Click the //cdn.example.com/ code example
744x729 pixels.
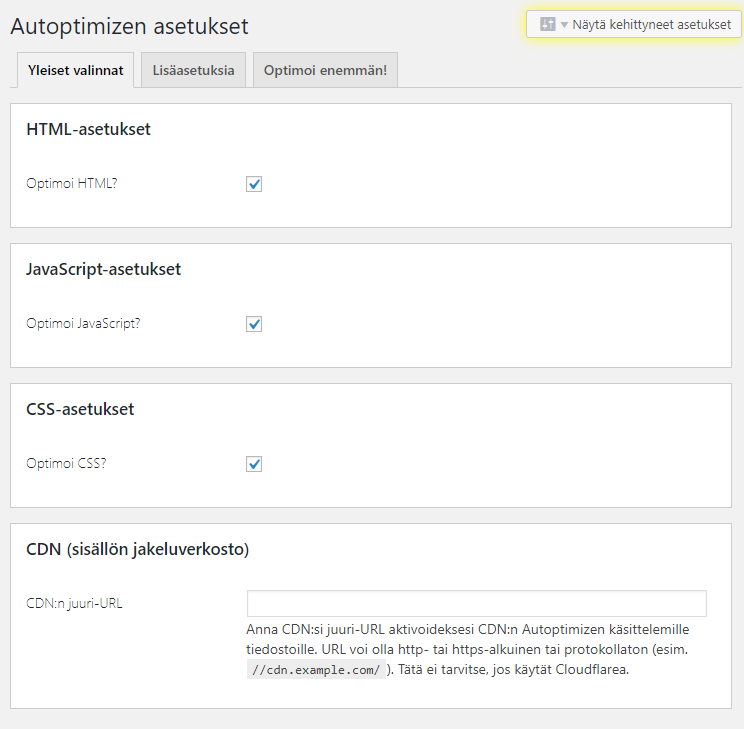[x=315, y=670]
